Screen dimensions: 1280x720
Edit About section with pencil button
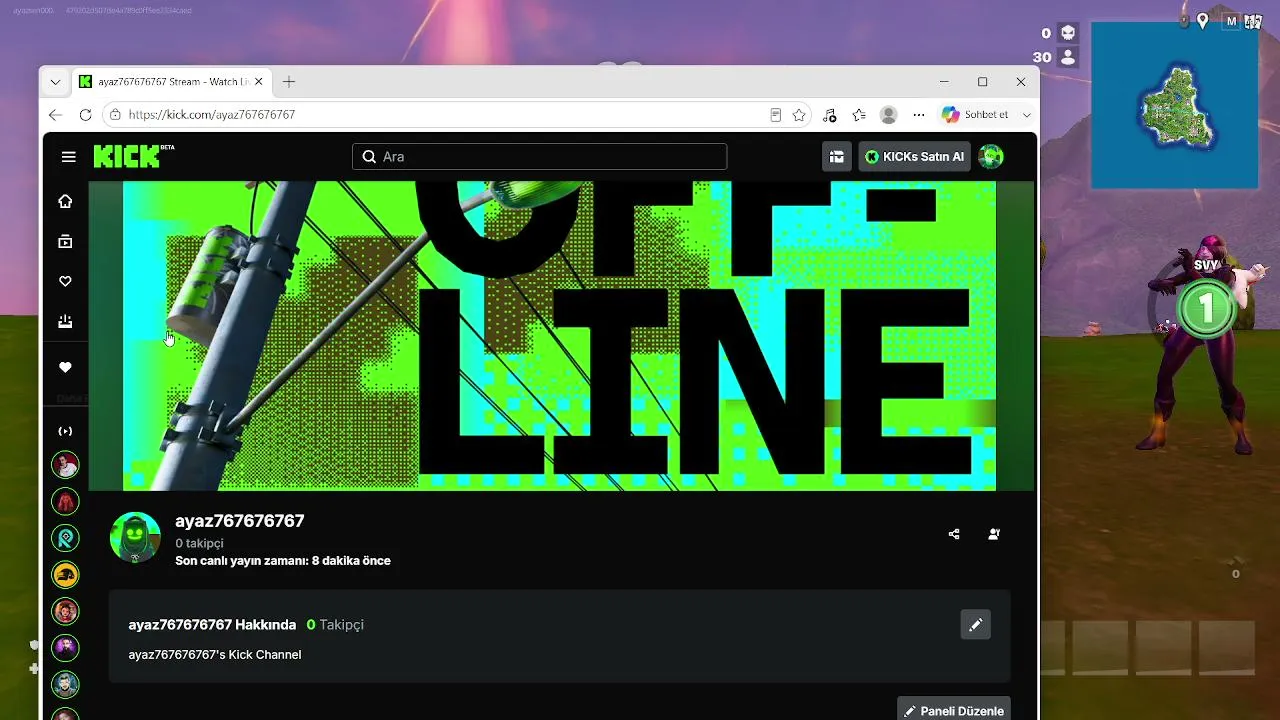[x=975, y=625]
